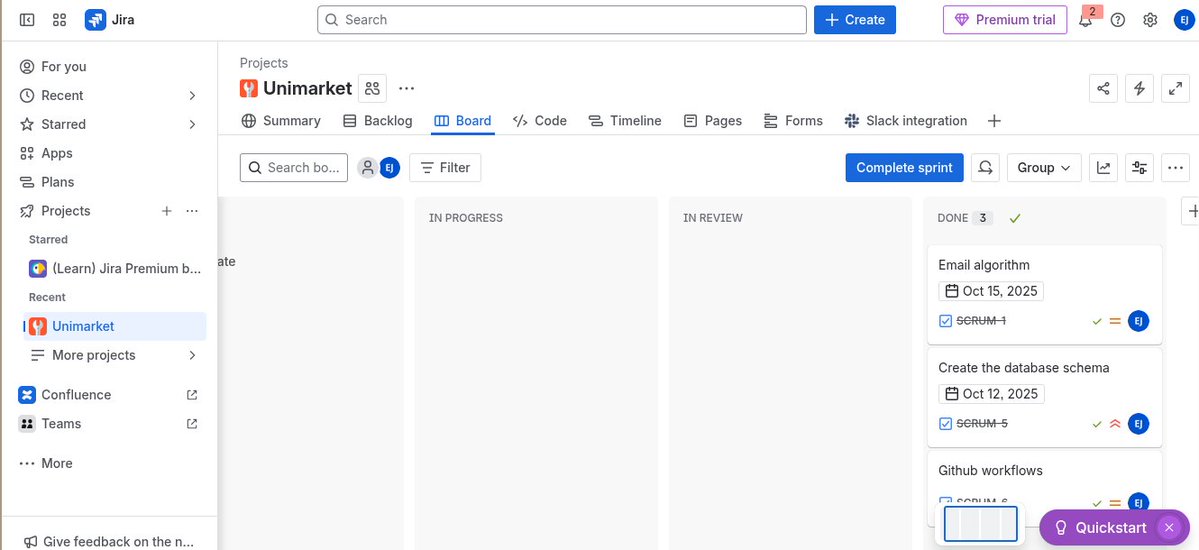Dismiss Quickstart with its X button

1169,528
